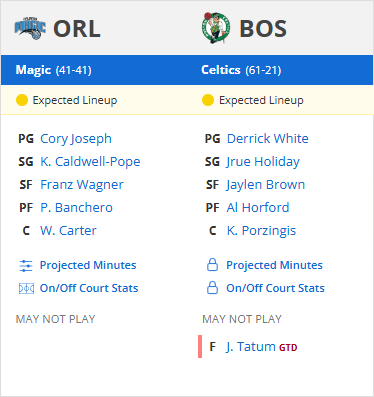Image resolution: width=374 pixels, height=397 pixels.
Task: Open K. Porzingis's player profile
Action: [x=261, y=231]
